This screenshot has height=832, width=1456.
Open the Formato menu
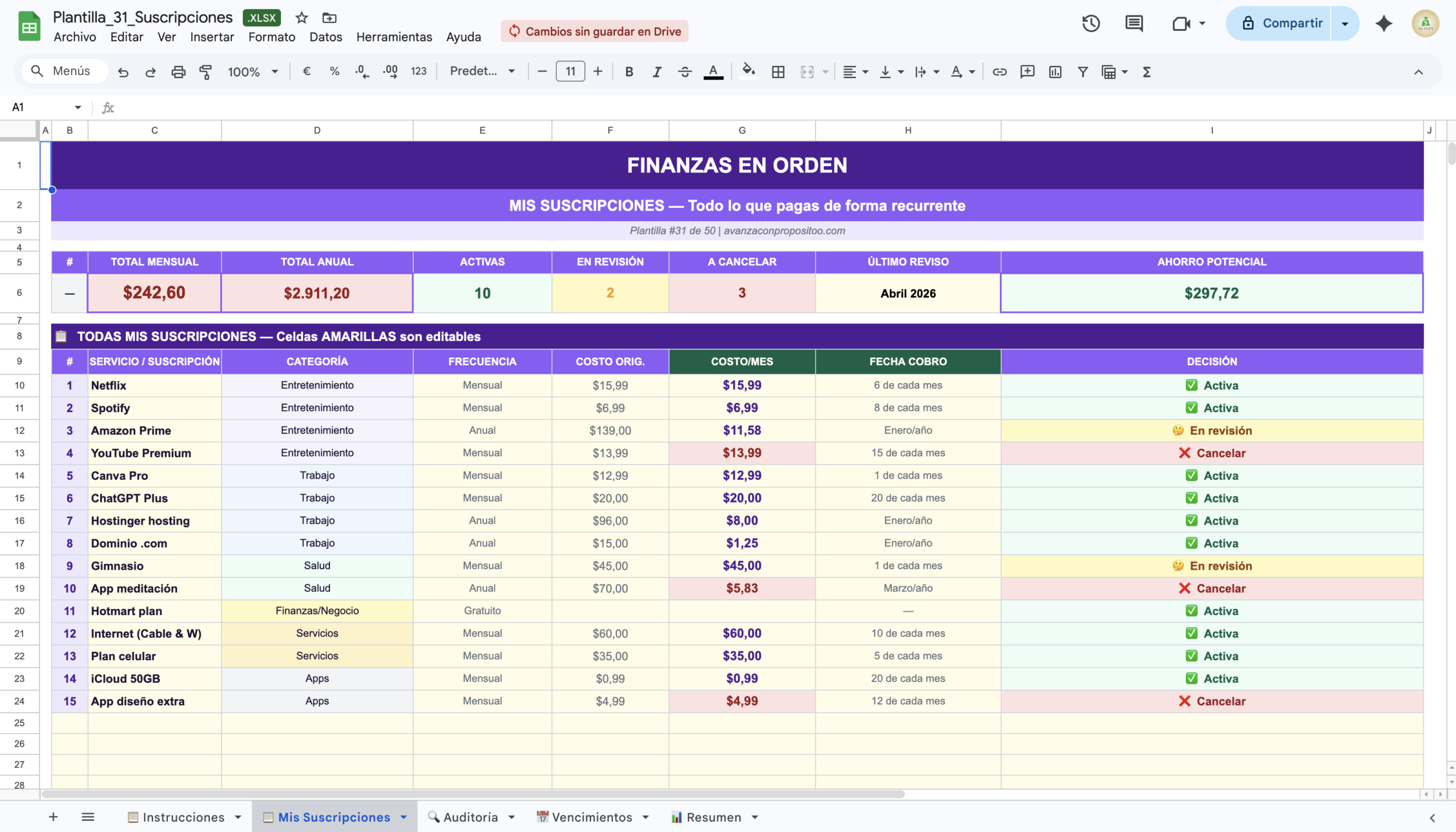pos(271,37)
